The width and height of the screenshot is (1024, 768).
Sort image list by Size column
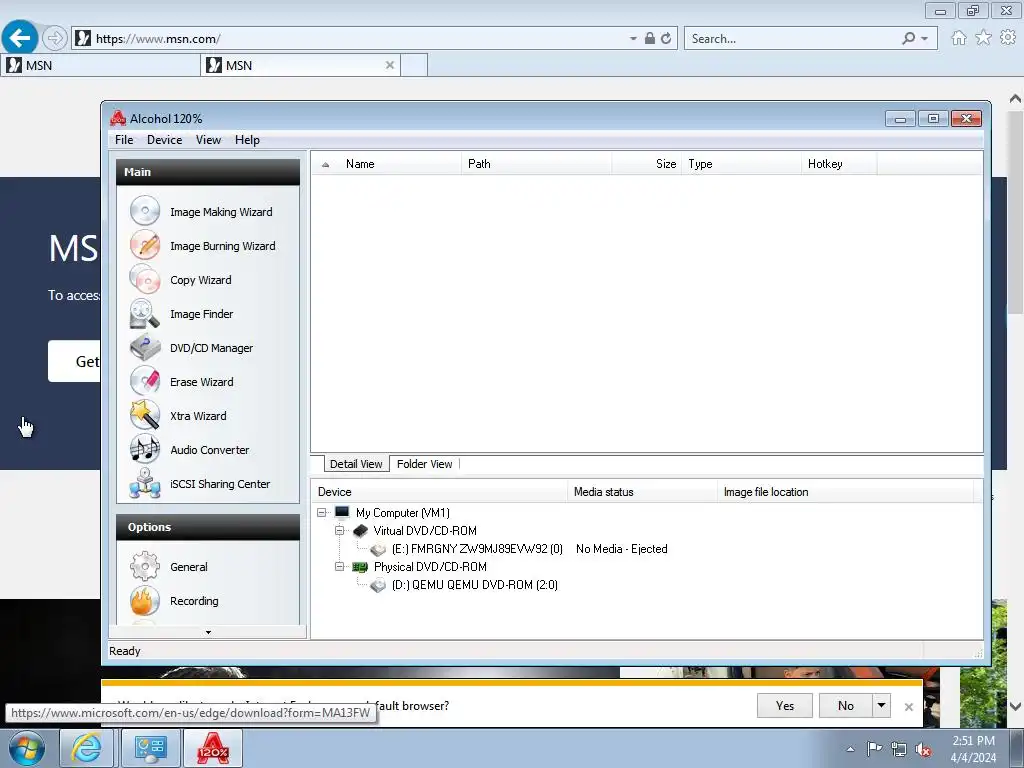click(x=647, y=164)
